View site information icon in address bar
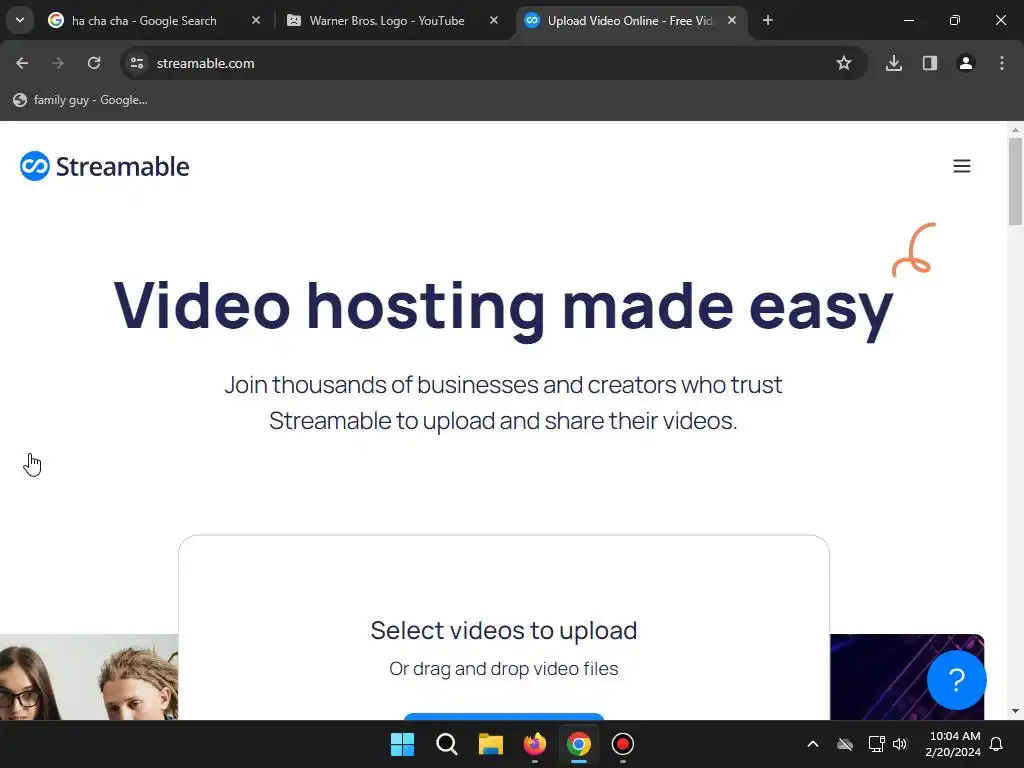This screenshot has height=768, width=1024. pyautogui.click(x=136, y=63)
